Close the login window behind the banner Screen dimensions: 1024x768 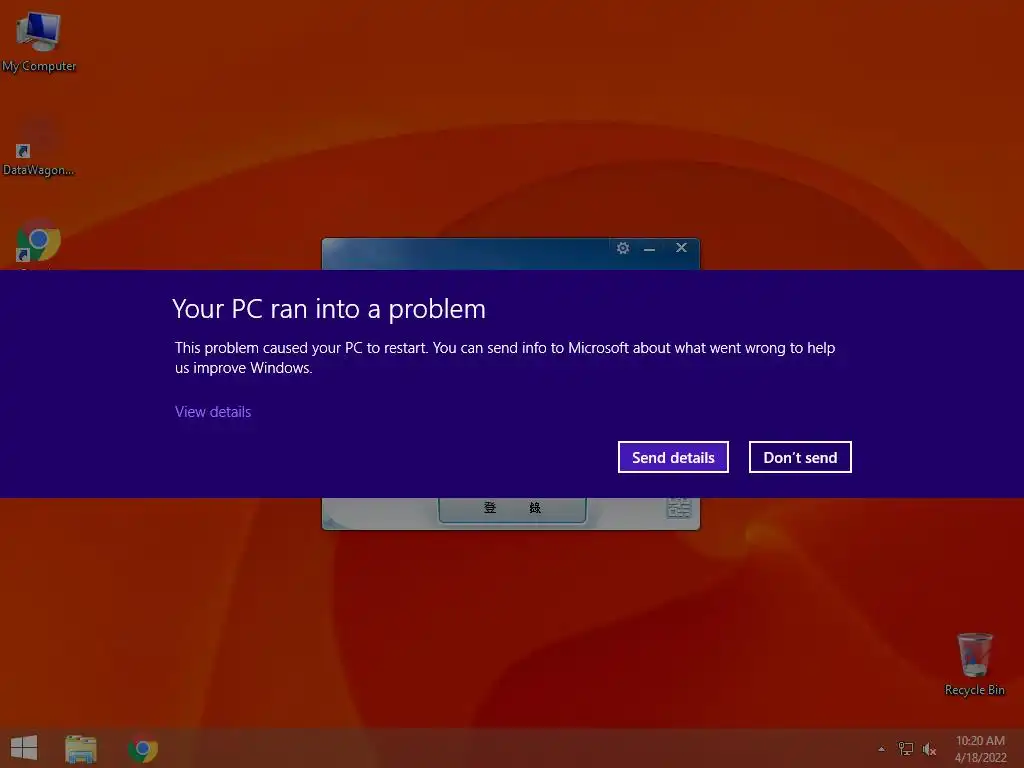(x=681, y=248)
